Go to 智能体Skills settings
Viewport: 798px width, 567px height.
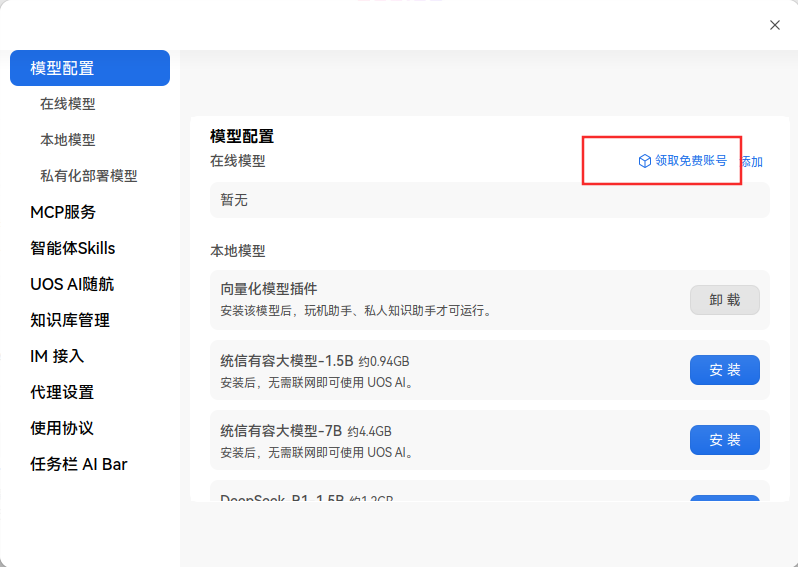click(72, 248)
